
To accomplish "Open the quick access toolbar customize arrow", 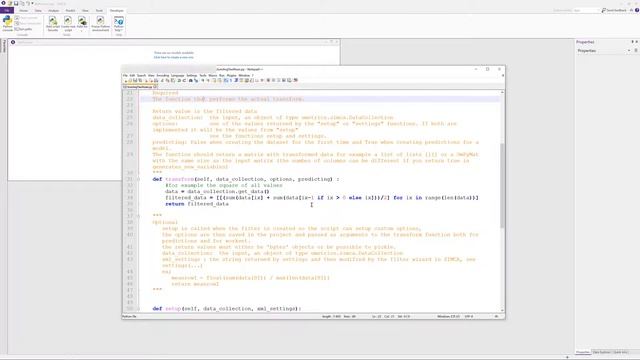I will (x=32, y=3).
